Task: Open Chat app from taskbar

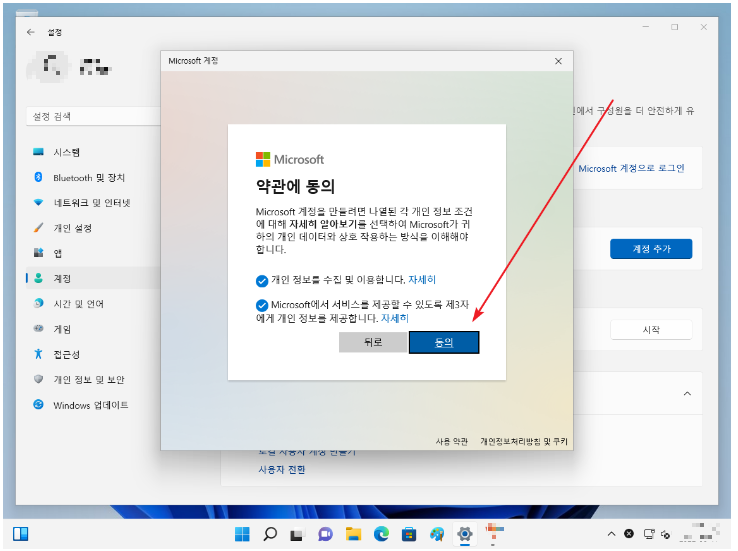Action: [x=325, y=534]
